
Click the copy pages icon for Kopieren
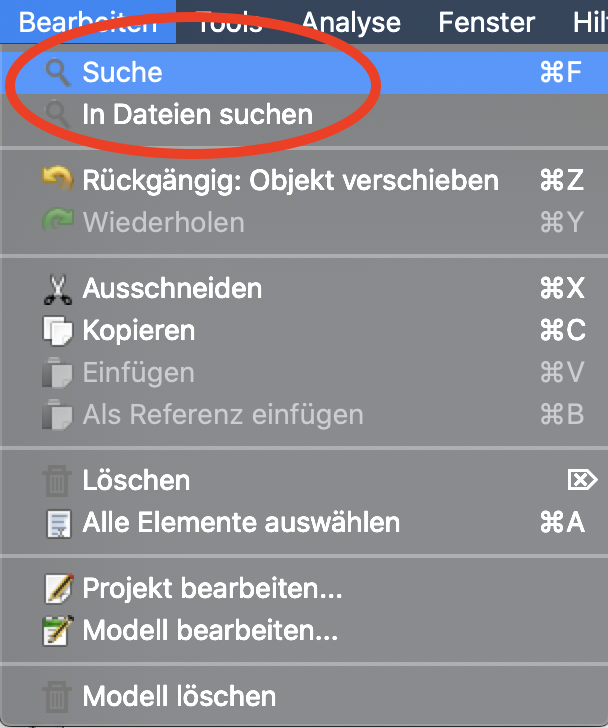tap(58, 331)
